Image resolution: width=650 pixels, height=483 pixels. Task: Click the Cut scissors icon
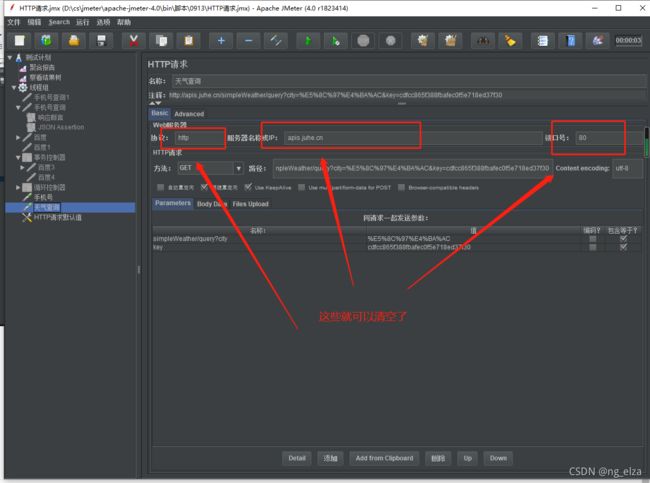133,41
